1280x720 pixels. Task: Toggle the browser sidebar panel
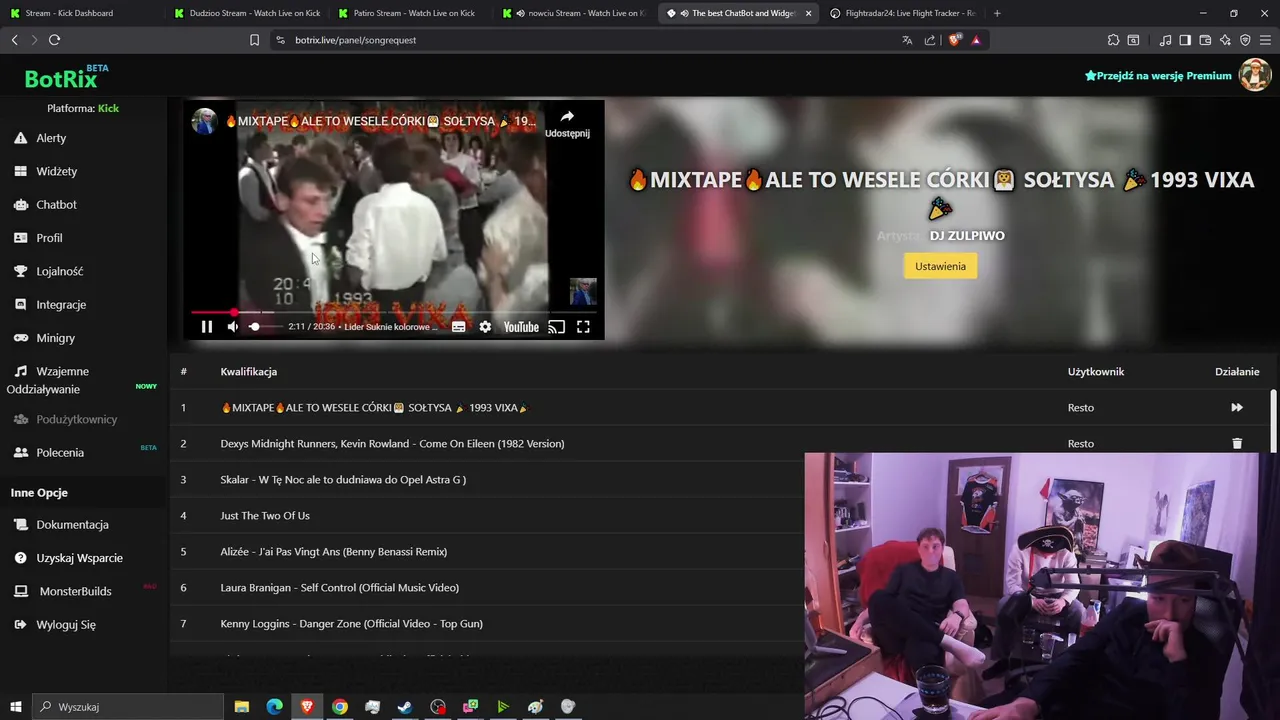1185,40
